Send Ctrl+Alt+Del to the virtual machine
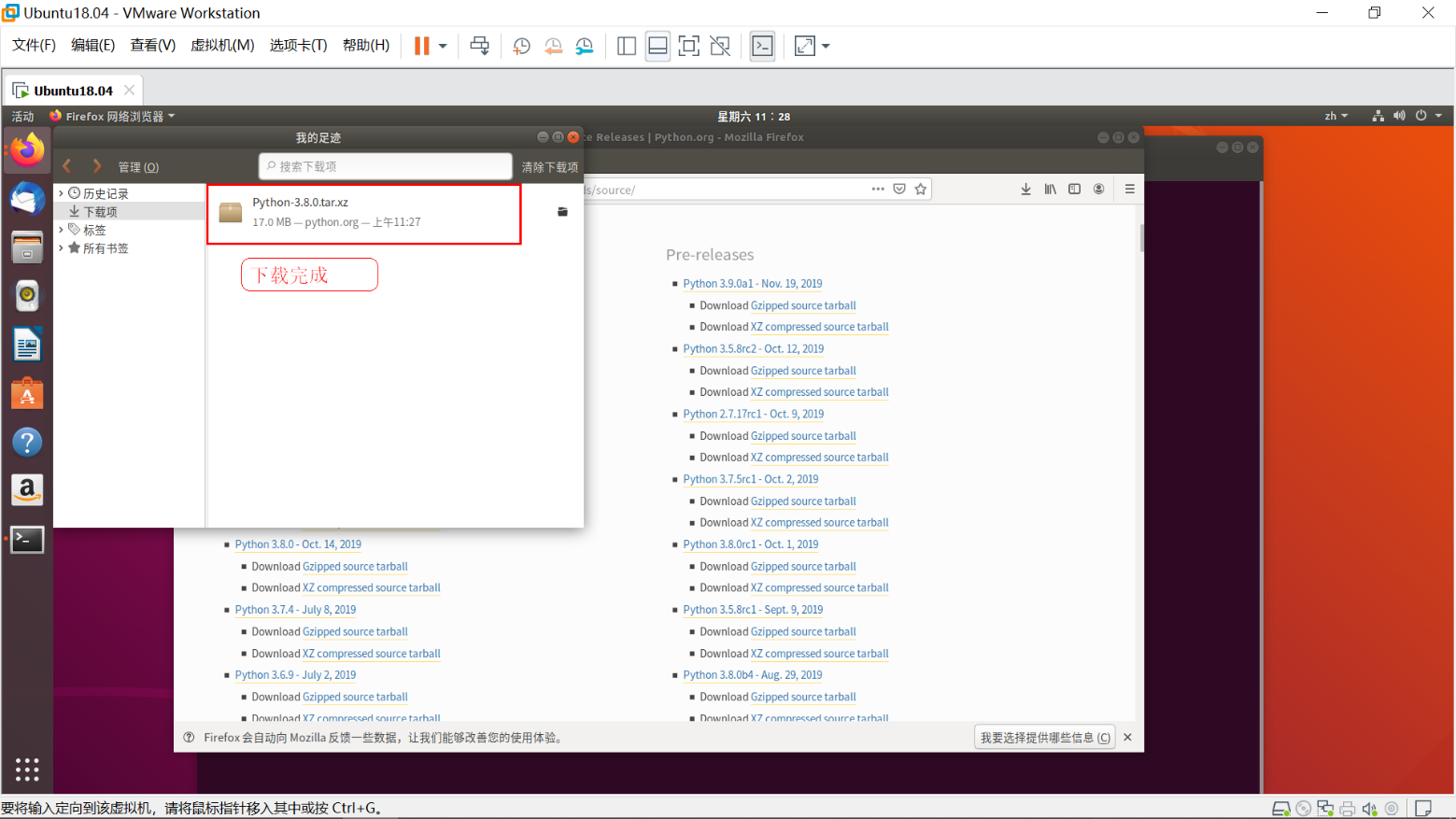 480,46
